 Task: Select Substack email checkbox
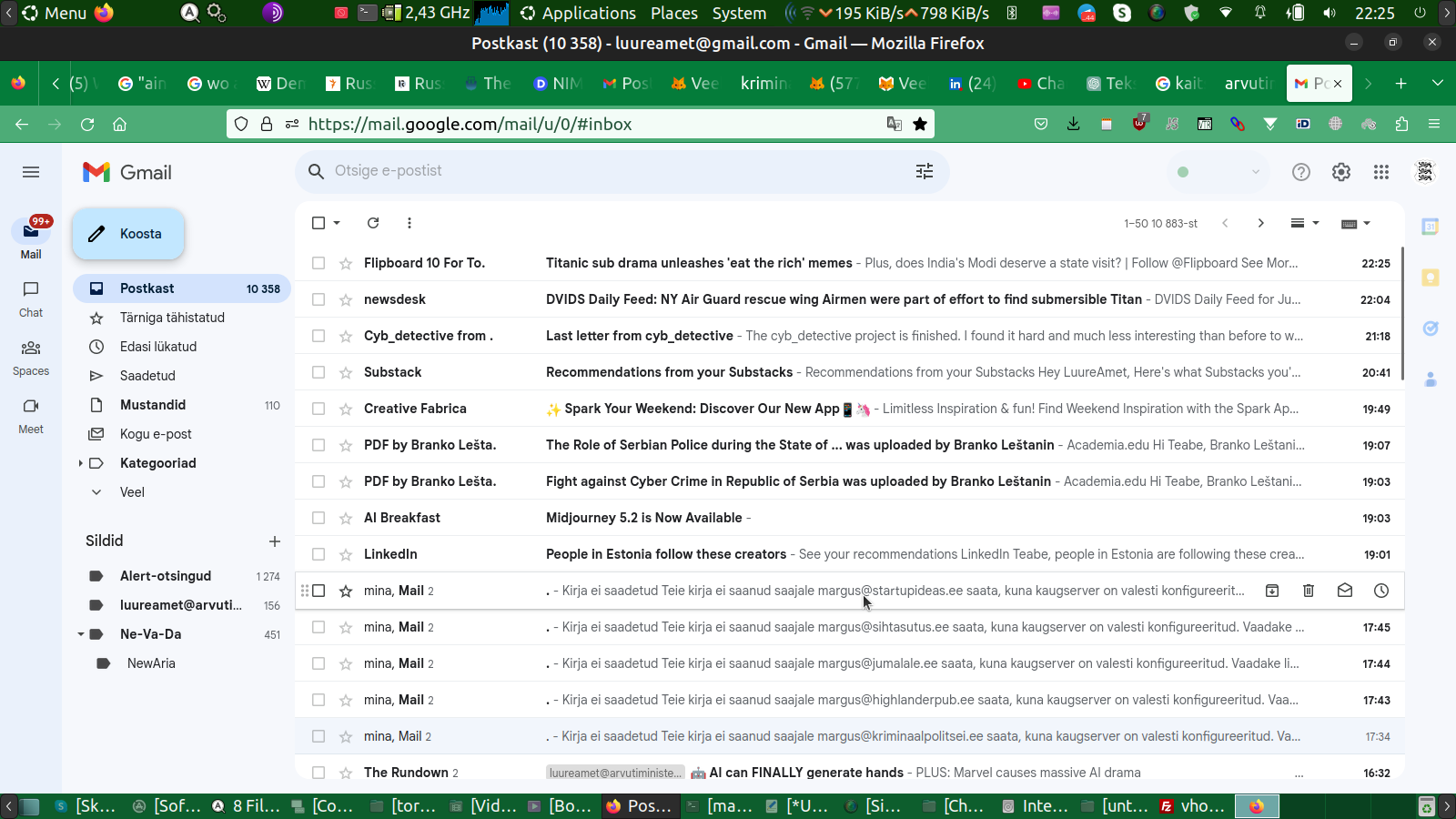pos(318,372)
